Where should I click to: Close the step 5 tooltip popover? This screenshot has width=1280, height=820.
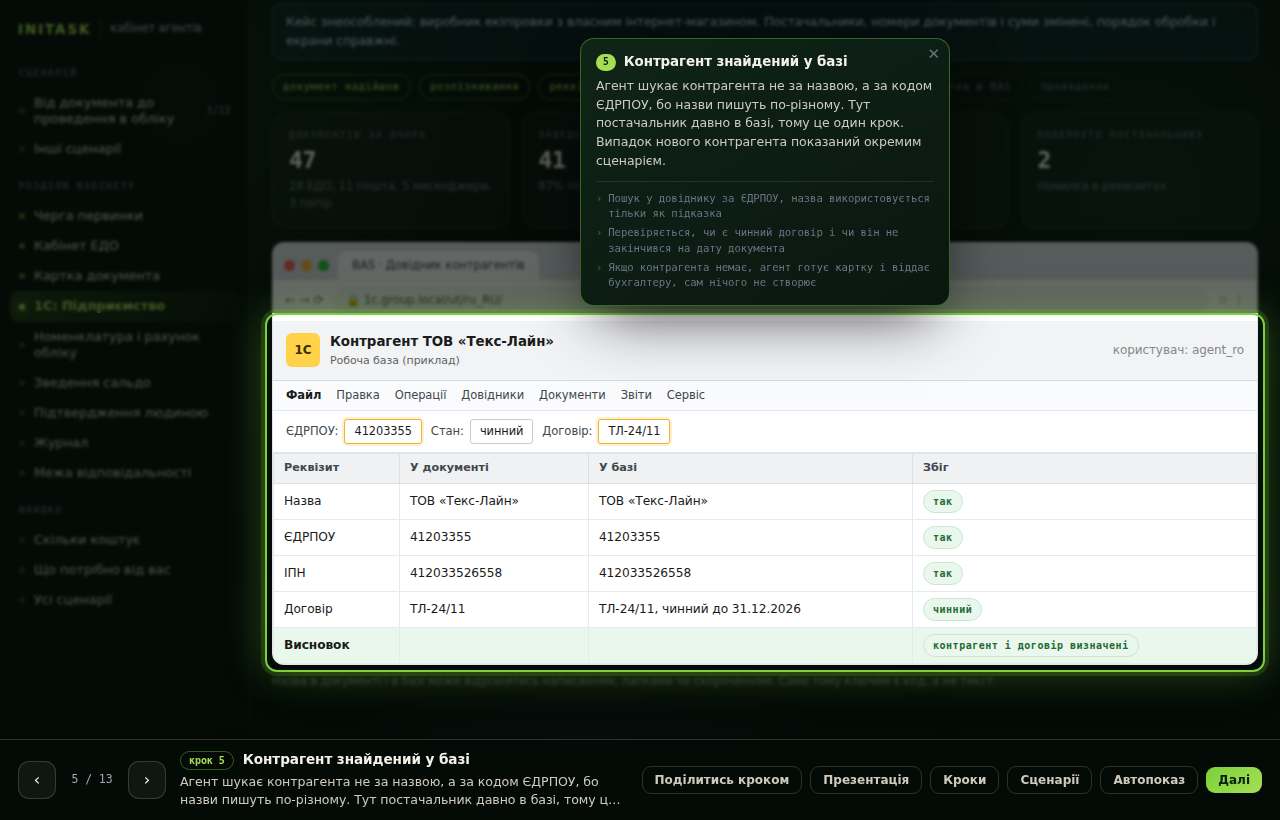(x=933, y=54)
